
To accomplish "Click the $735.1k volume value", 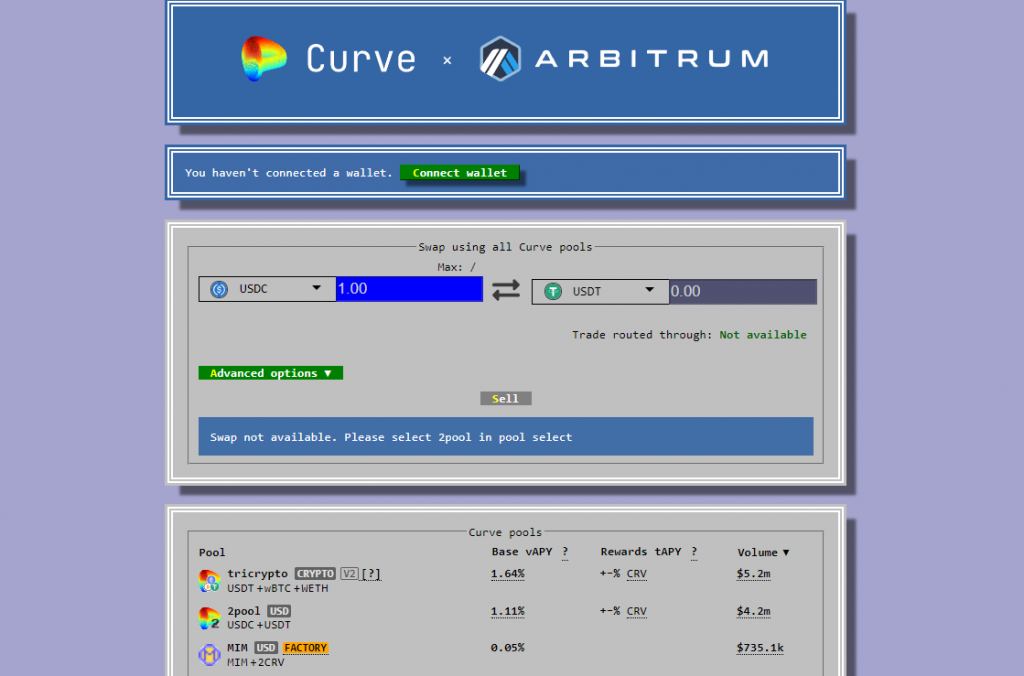I will [760, 647].
